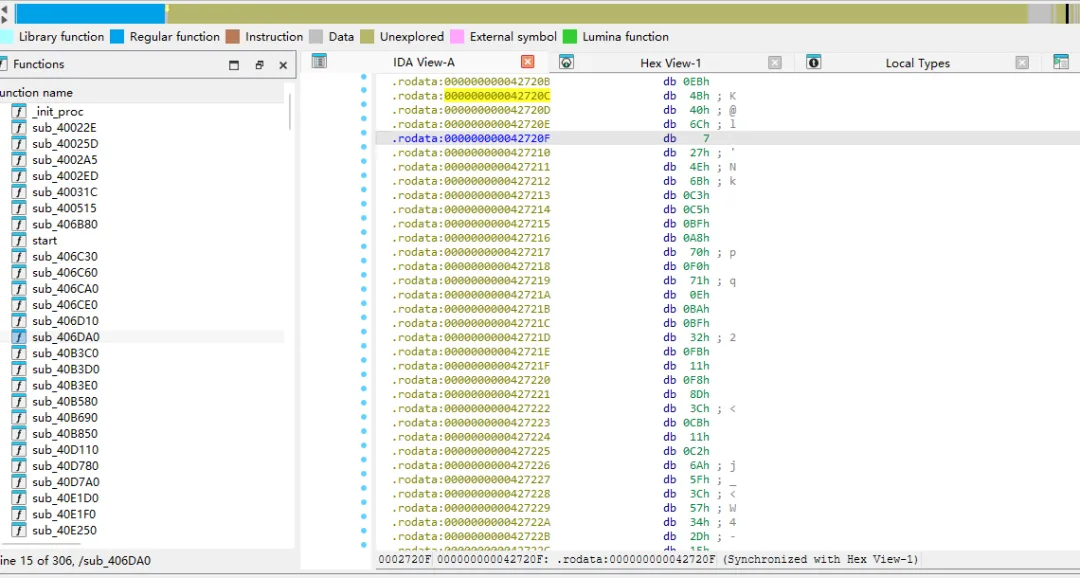Select function sub_406B80

coord(65,225)
